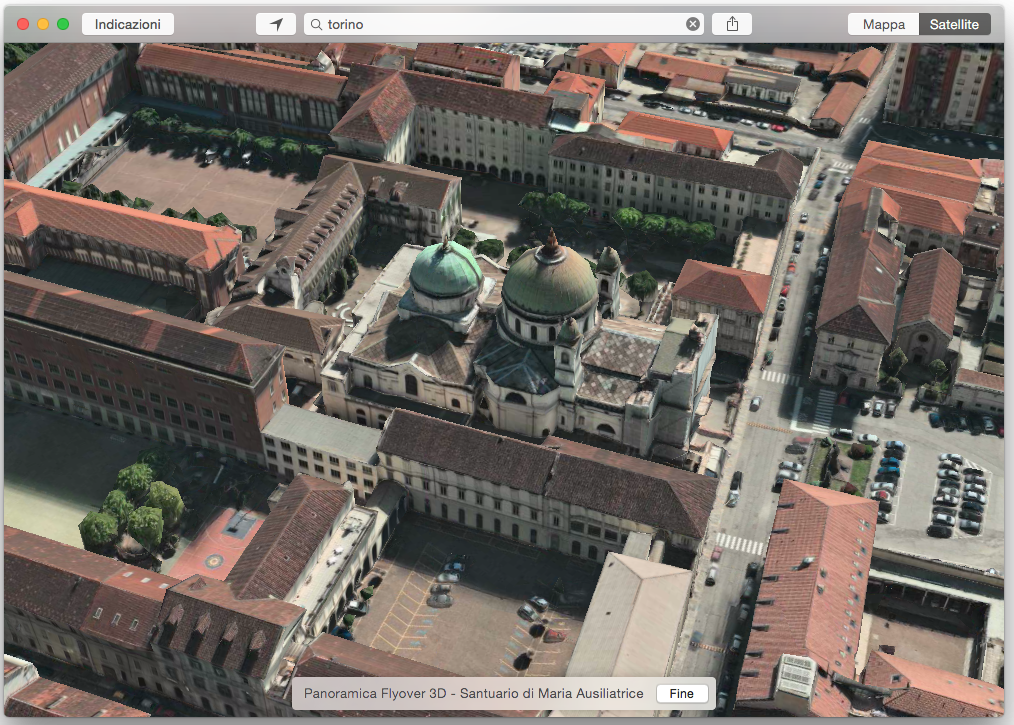Click the large green dome of the sanctuary
Screen dimensions: 1014x725
[x=549, y=281]
